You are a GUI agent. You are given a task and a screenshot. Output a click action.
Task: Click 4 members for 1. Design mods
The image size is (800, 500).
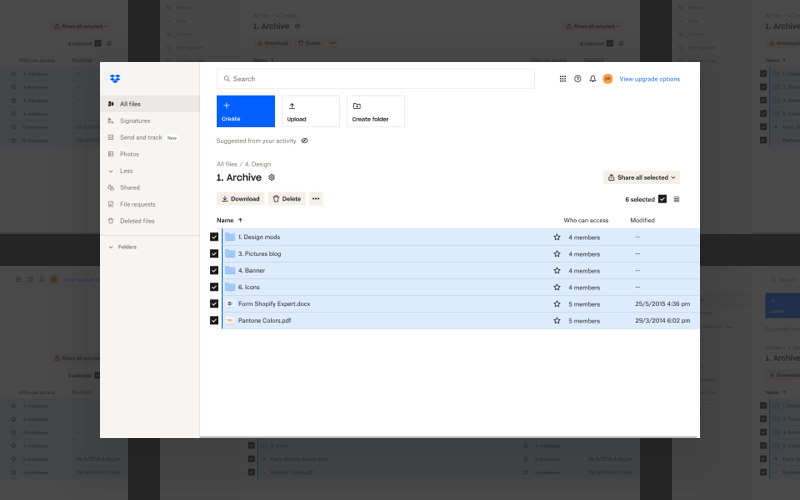coord(584,237)
